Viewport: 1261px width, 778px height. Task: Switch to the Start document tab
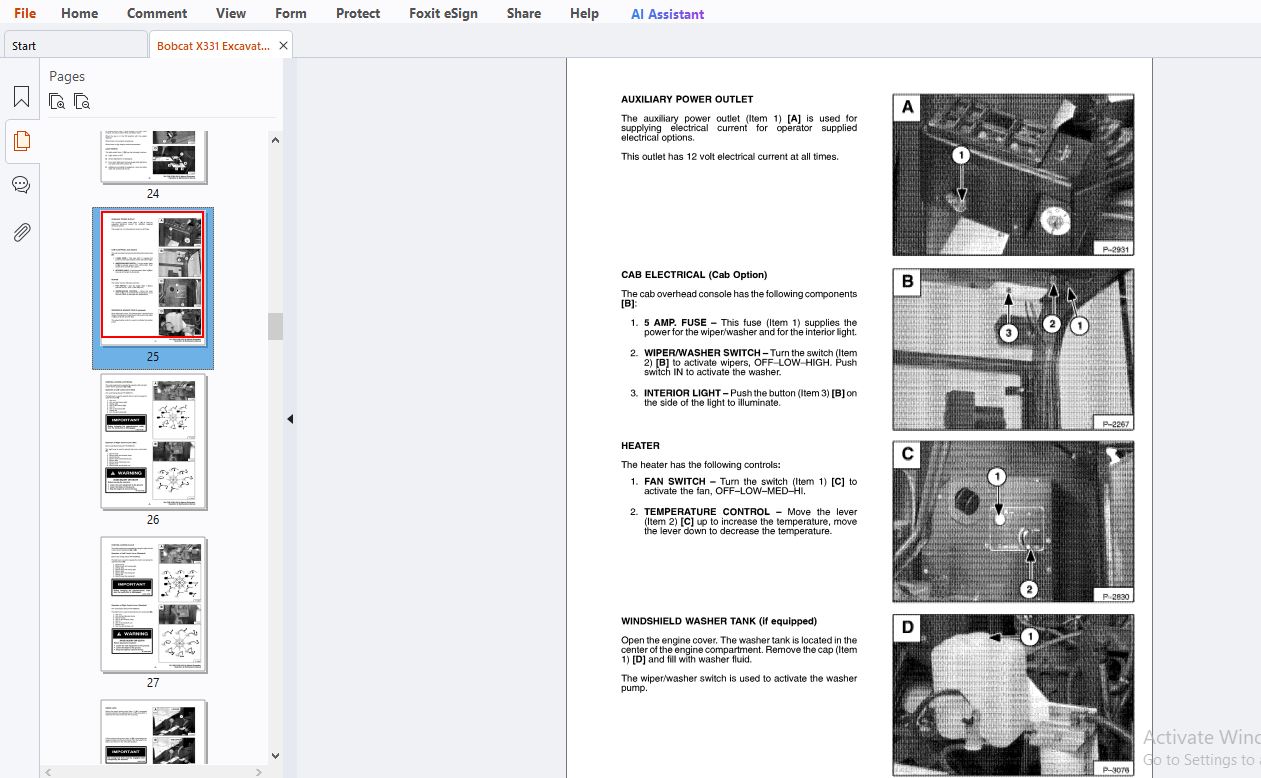[75, 45]
